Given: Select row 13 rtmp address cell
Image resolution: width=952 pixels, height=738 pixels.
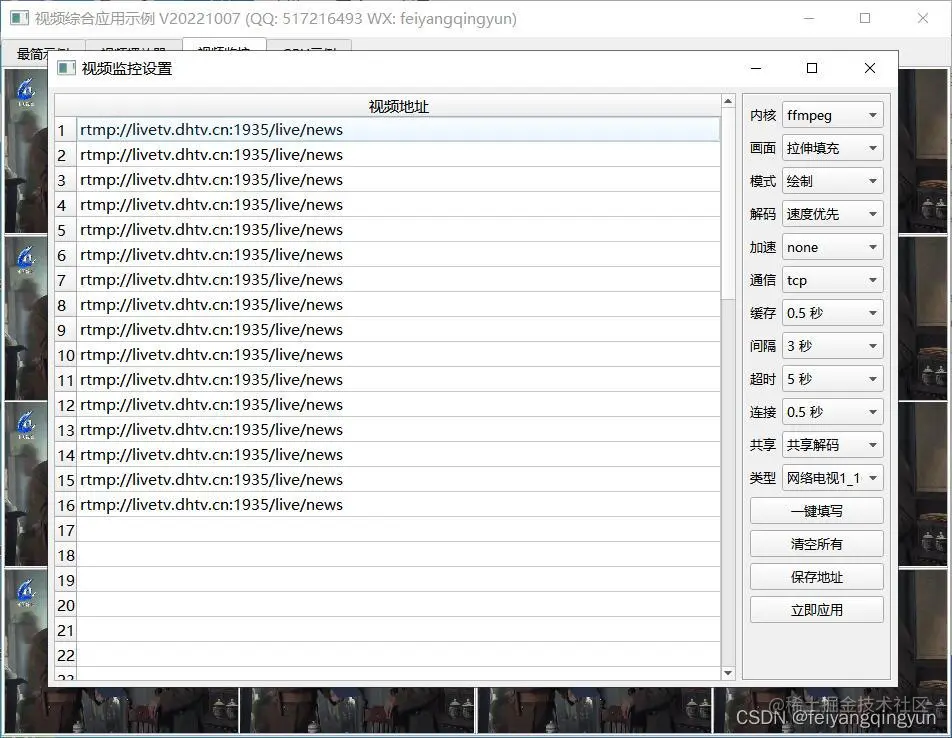Looking at the screenshot, I should 398,430.
